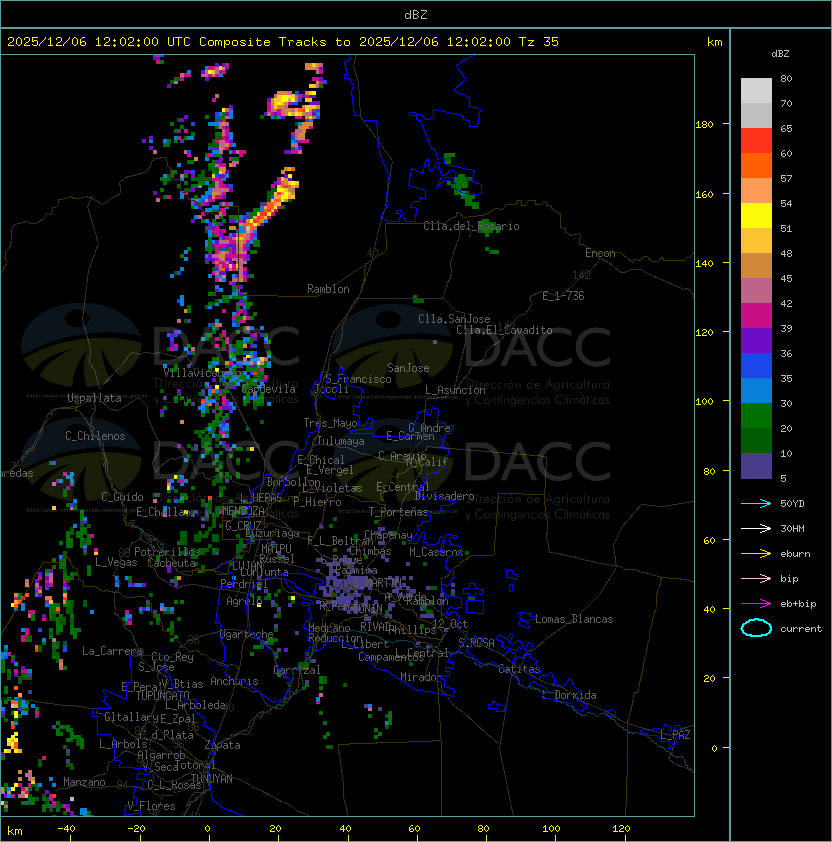This screenshot has height=842, width=832.
Task: Click the 'MENDOZA' city label
Action: click(243, 511)
